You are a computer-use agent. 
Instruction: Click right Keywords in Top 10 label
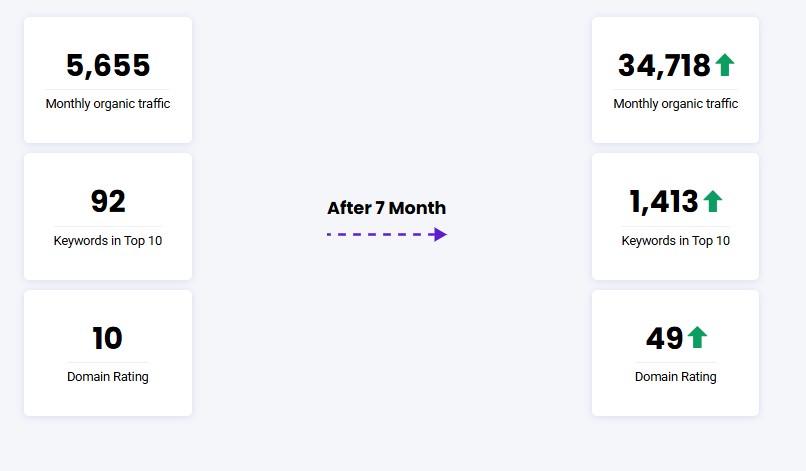(675, 240)
